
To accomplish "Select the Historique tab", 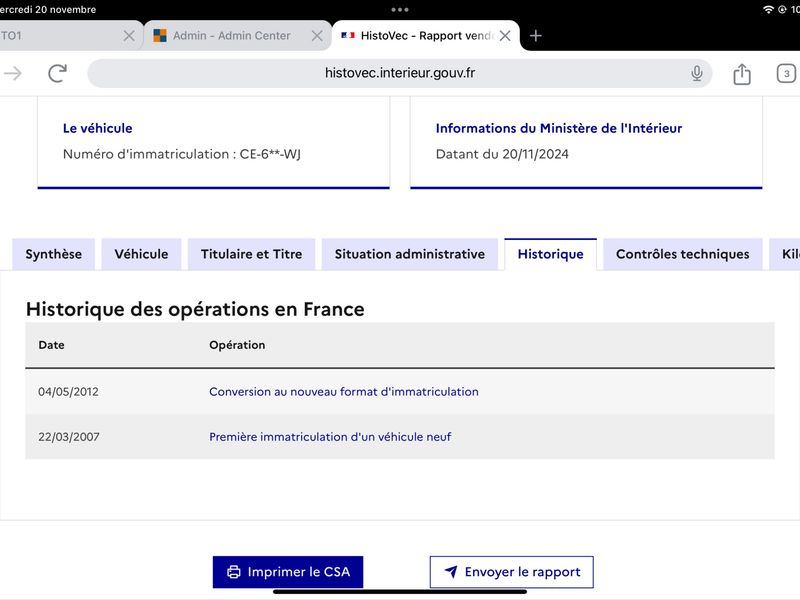I will tap(551, 254).
